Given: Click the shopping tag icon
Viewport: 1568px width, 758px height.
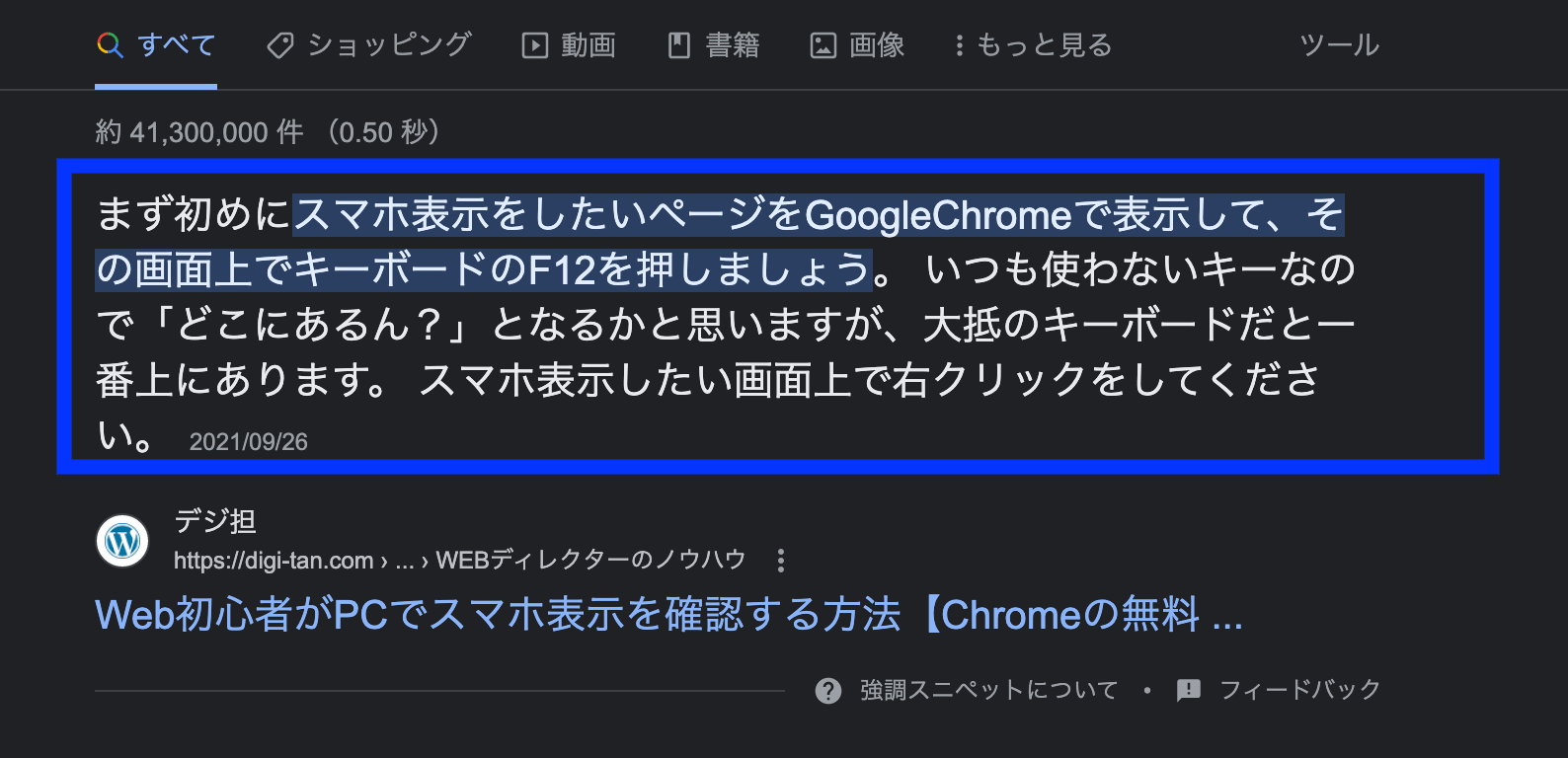Looking at the screenshot, I should (x=280, y=45).
